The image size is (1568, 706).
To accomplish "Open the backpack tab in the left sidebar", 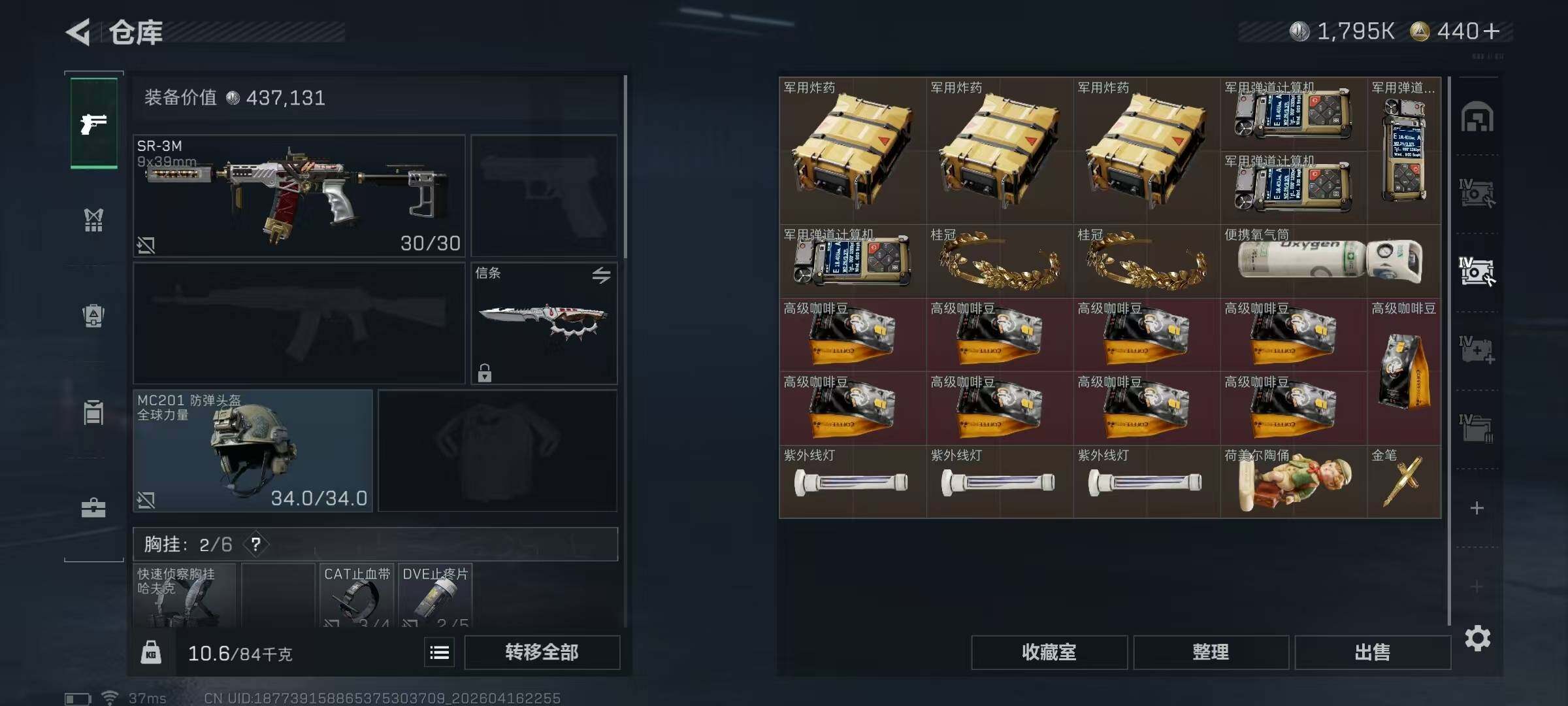I will [93, 316].
